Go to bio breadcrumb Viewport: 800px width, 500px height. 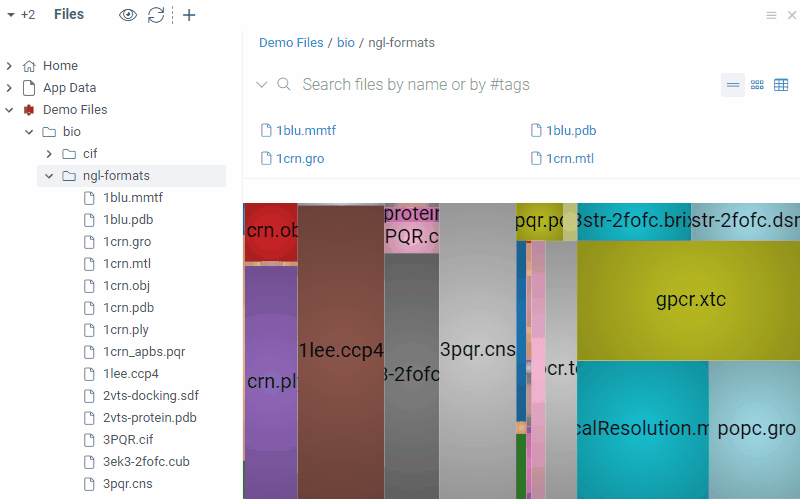[345, 43]
